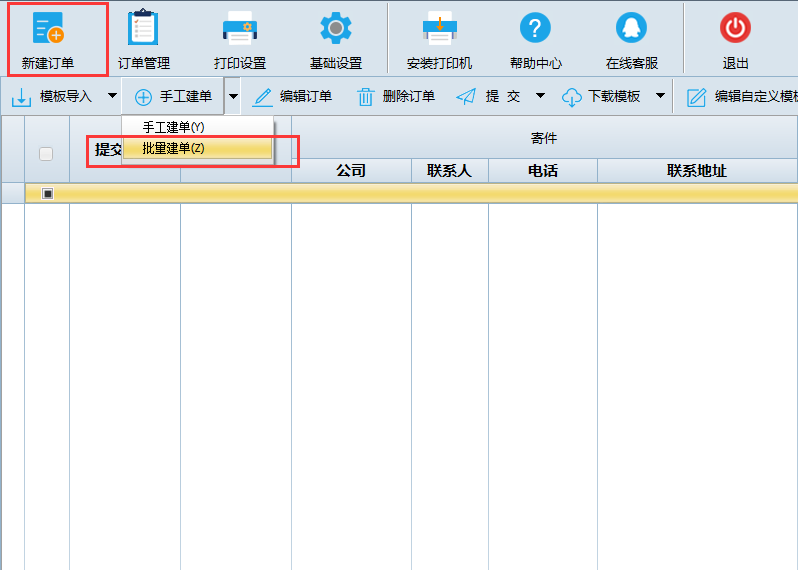This screenshot has width=798, height=570.
Task: Click the 联系人 column header
Action: (450, 170)
